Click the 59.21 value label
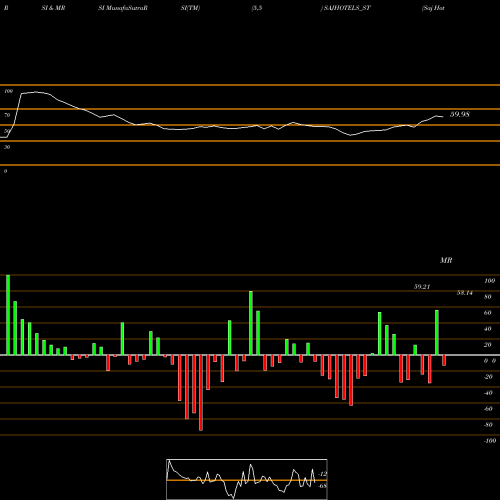The width and height of the screenshot is (500, 500). tap(422, 287)
